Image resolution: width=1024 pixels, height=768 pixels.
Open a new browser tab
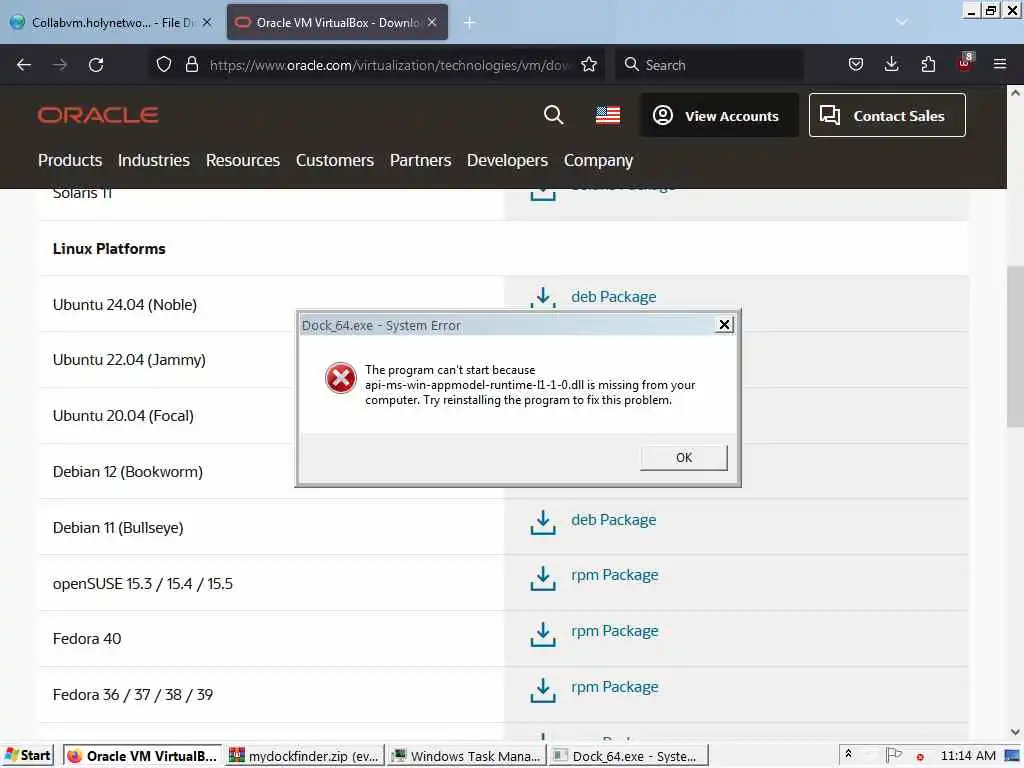tap(469, 23)
